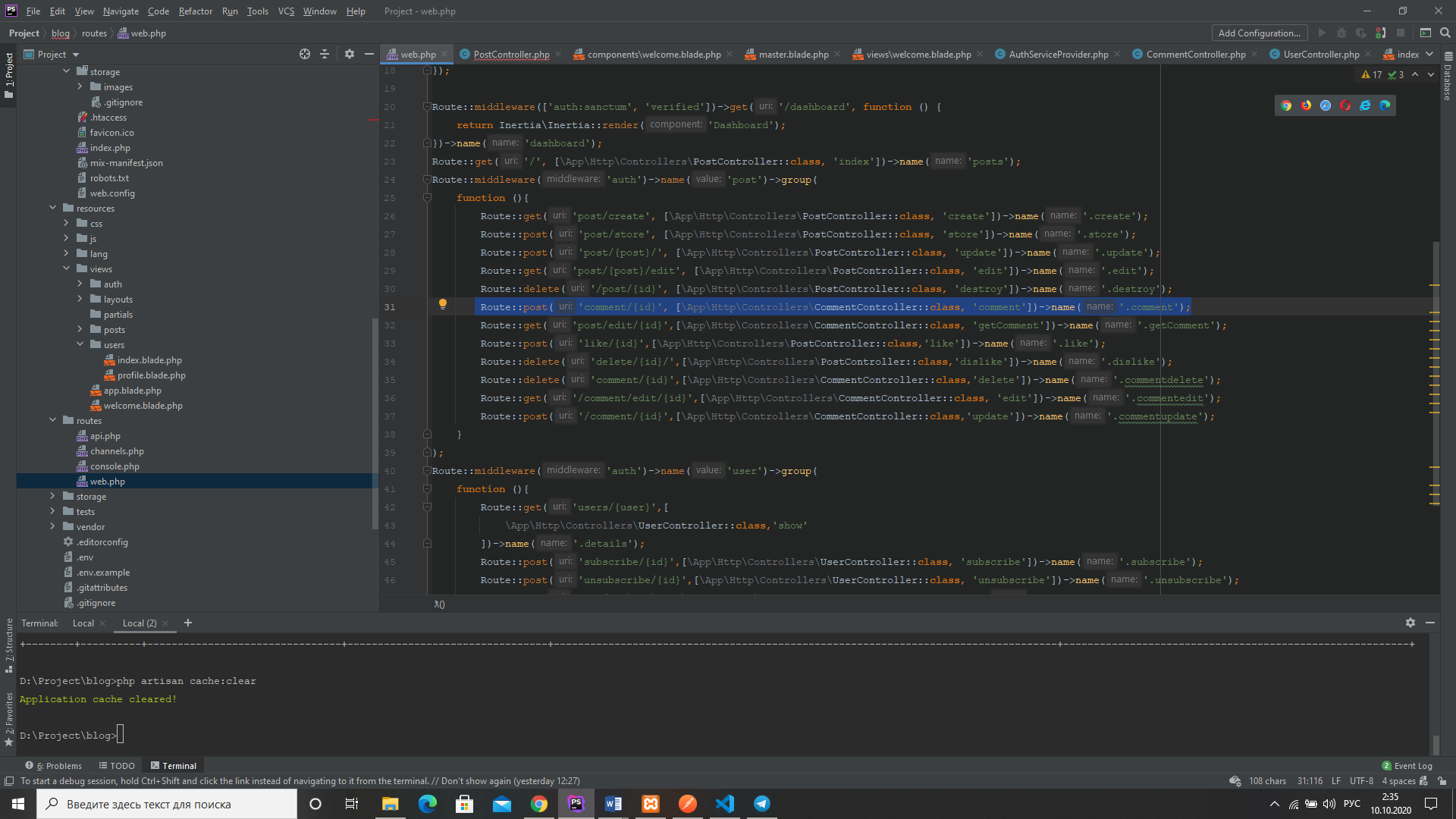Open Visual Studio Code from taskbar
1456x819 pixels.
pyautogui.click(x=725, y=804)
